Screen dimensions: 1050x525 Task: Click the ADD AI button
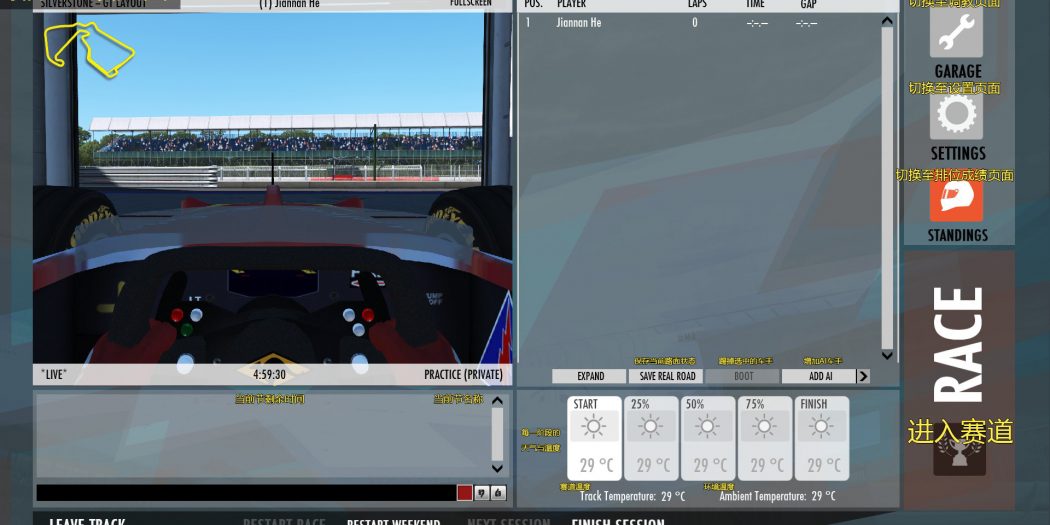tap(820, 376)
